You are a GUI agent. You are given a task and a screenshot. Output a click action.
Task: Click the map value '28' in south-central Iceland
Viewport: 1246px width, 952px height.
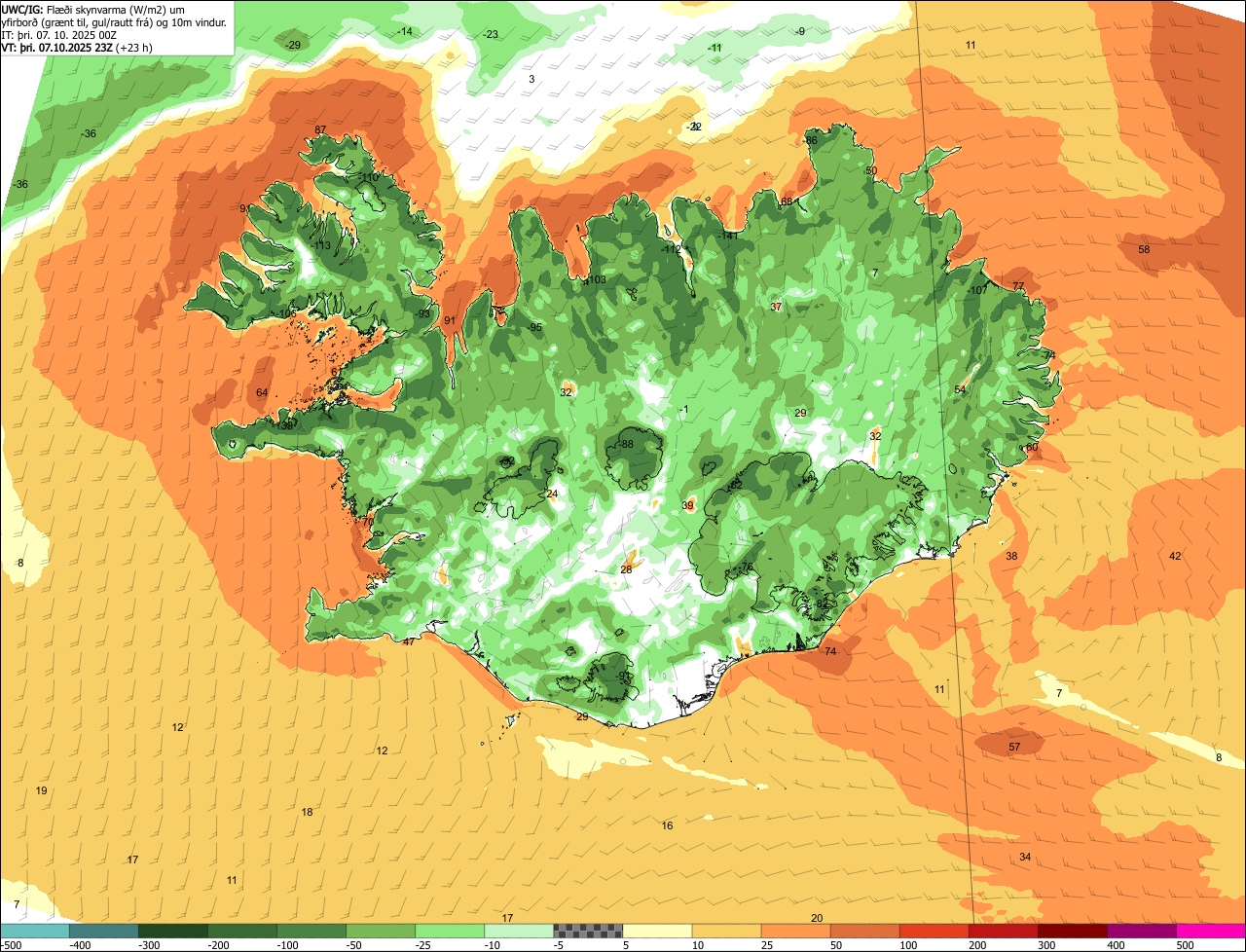[626, 569]
